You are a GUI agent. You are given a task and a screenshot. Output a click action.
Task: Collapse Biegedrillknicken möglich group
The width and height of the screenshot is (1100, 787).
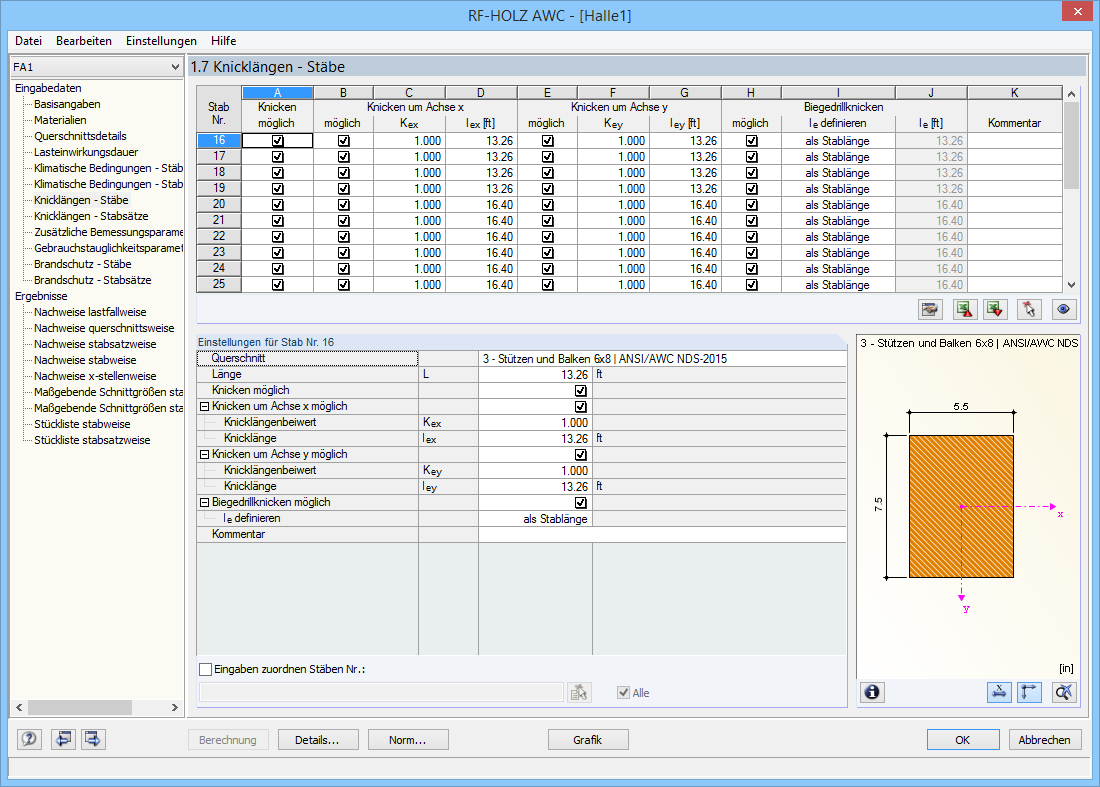204,502
